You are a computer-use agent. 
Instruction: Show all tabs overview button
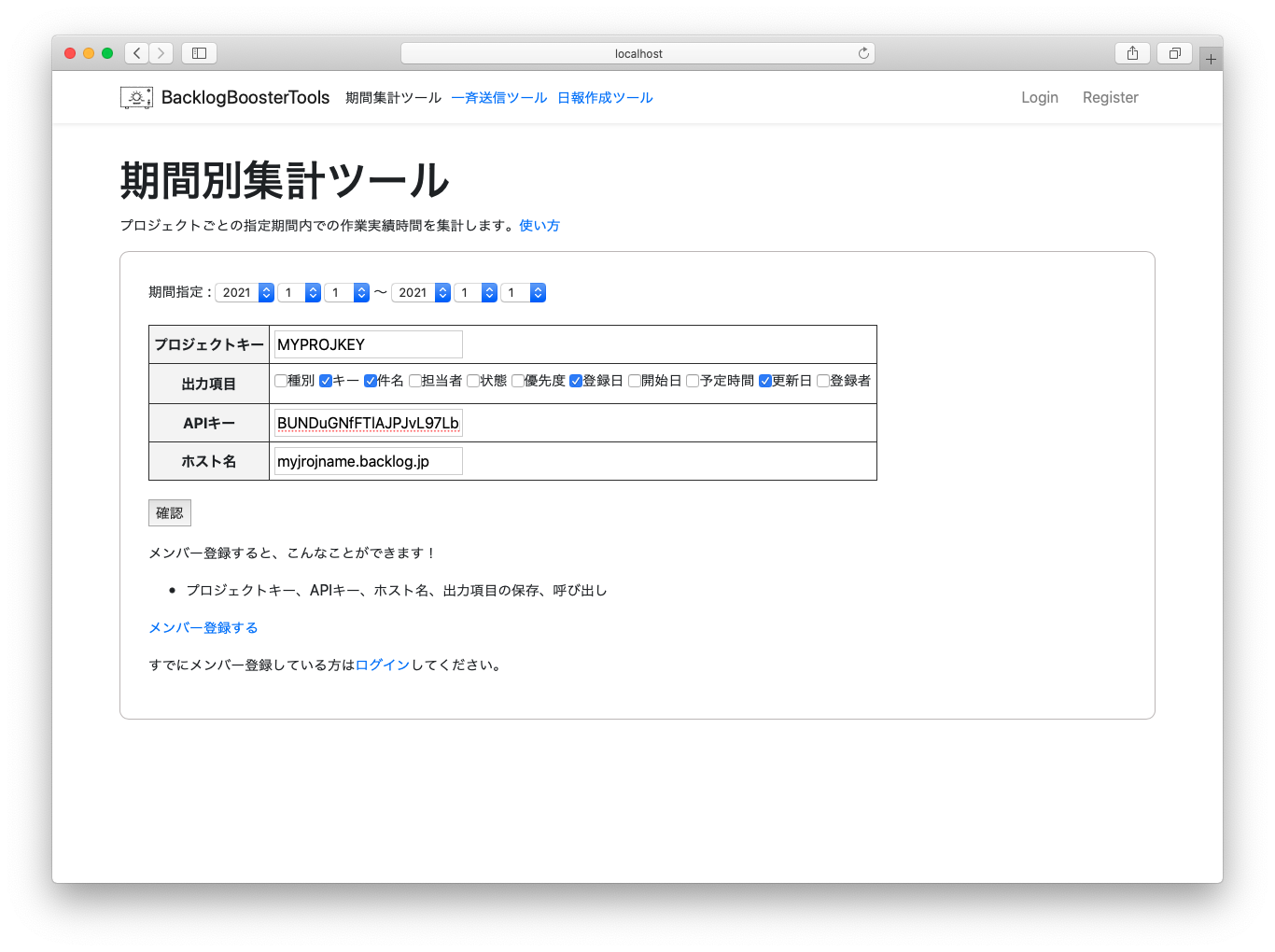click(1174, 53)
